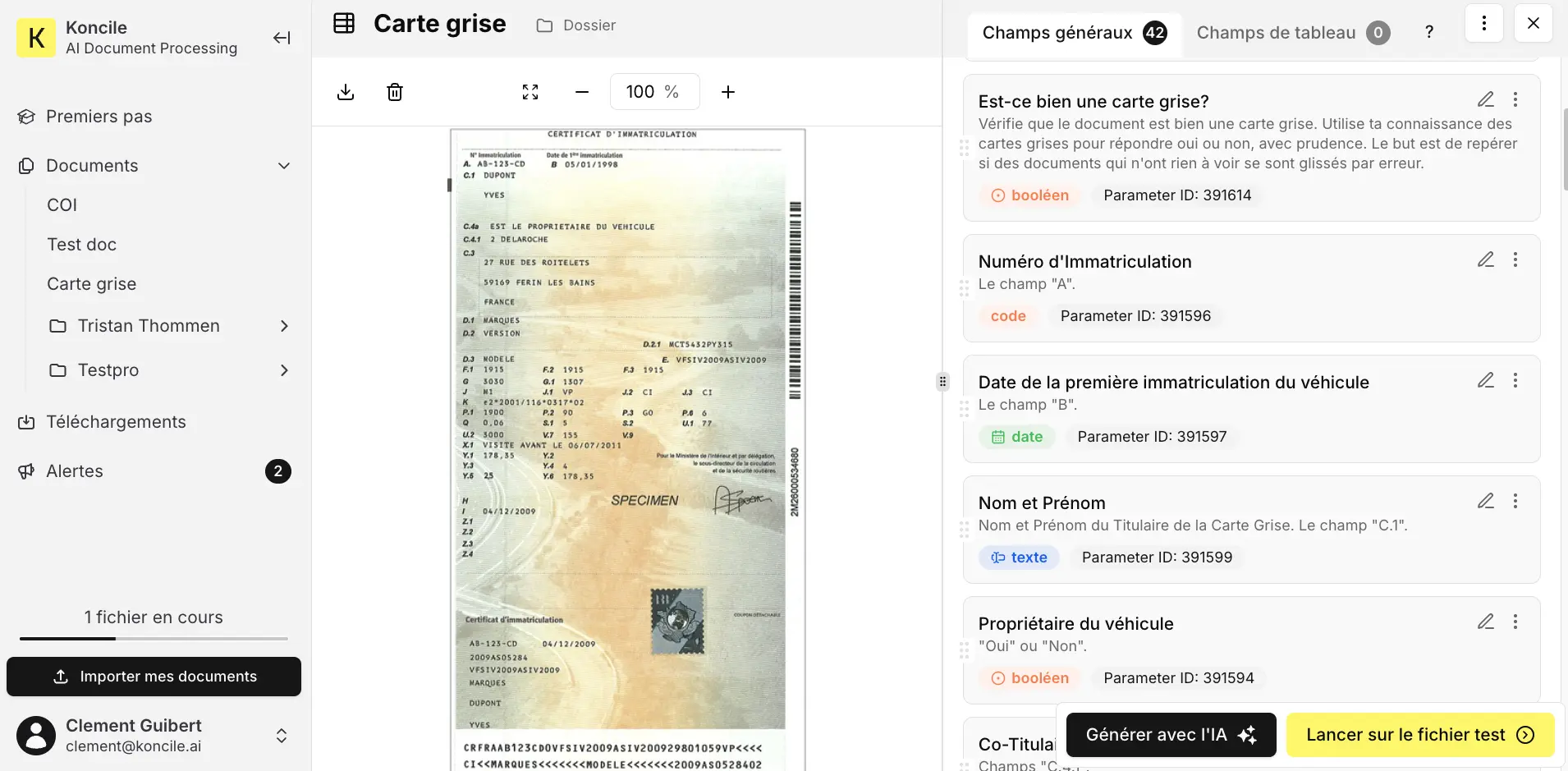Open options for Propriétaire du véhicule
Screen dimensions: 1568x771
point(1515,622)
